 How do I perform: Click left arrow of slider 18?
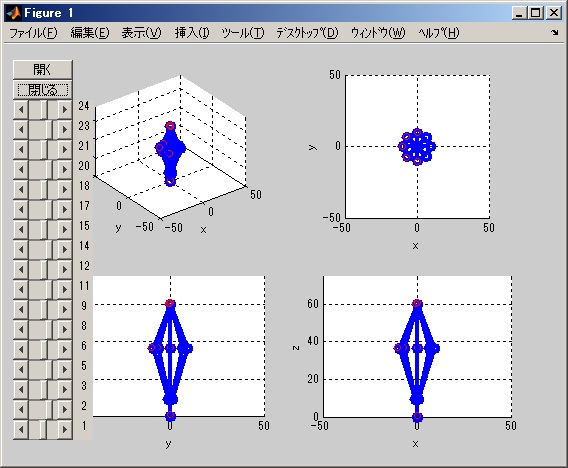(x=21, y=189)
